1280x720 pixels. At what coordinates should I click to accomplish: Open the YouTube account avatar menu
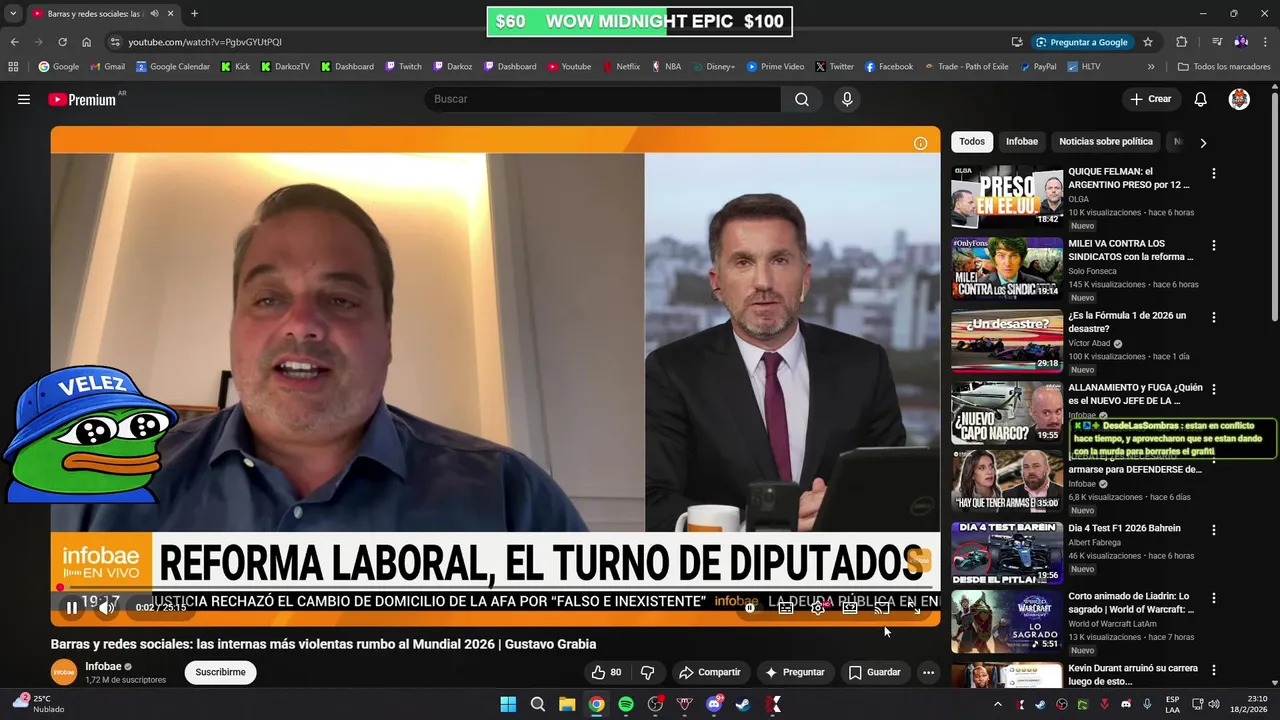[1239, 99]
